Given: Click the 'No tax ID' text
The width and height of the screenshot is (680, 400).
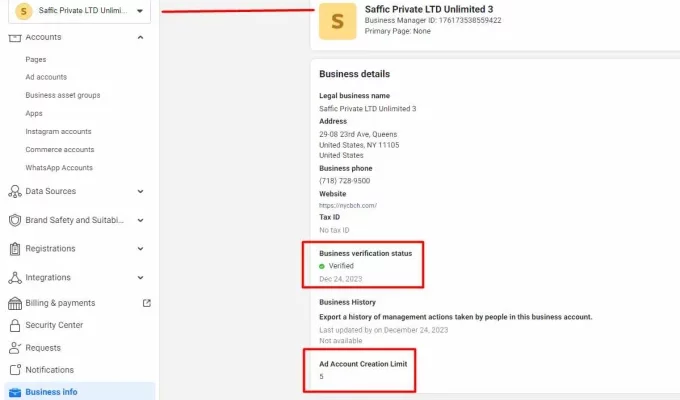Looking at the screenshot, I should point(334,230).
